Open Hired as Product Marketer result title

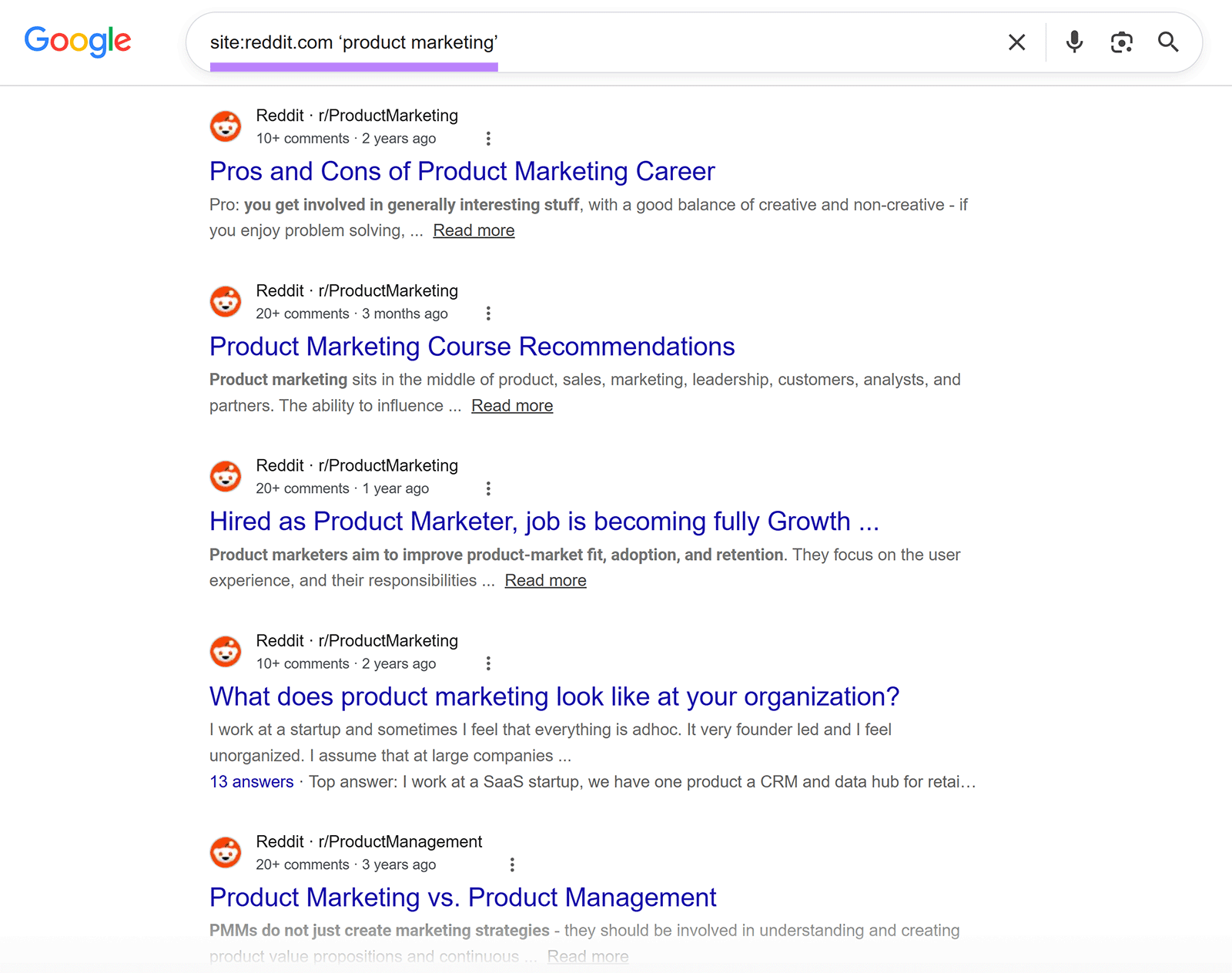coord(544,522)
